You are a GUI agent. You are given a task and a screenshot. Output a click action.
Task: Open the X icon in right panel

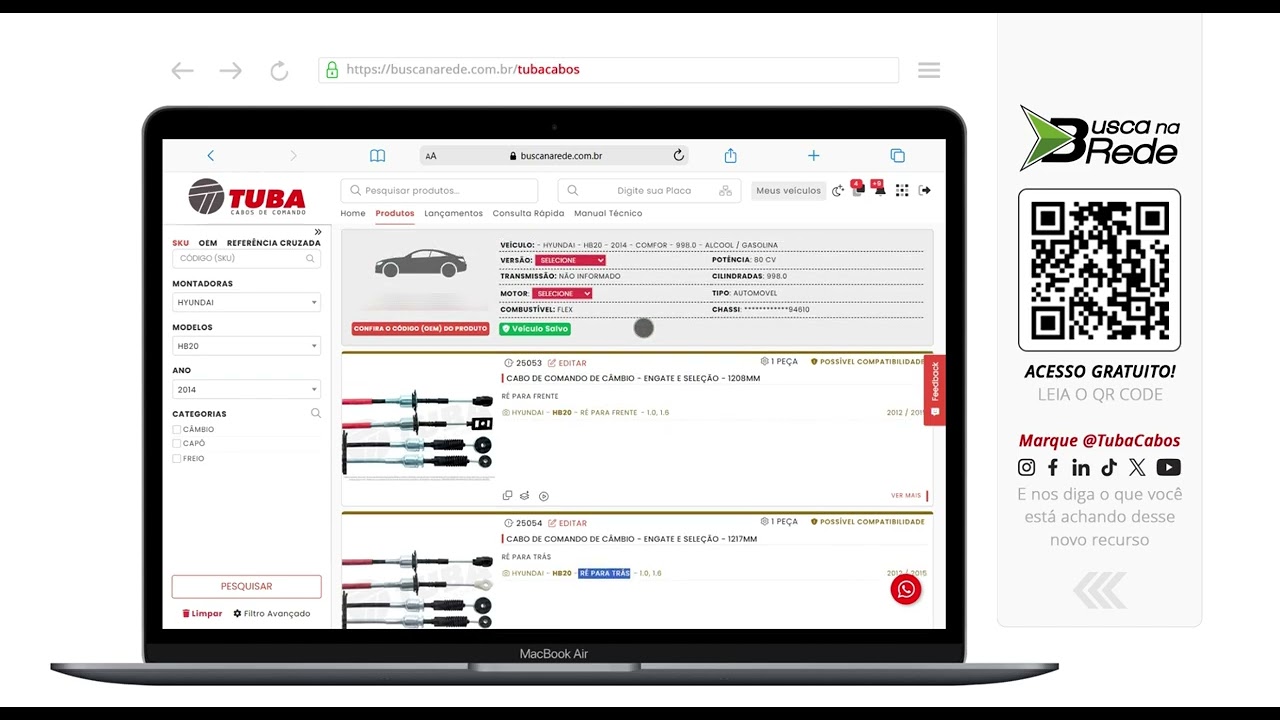click(x=1137, y=467)
